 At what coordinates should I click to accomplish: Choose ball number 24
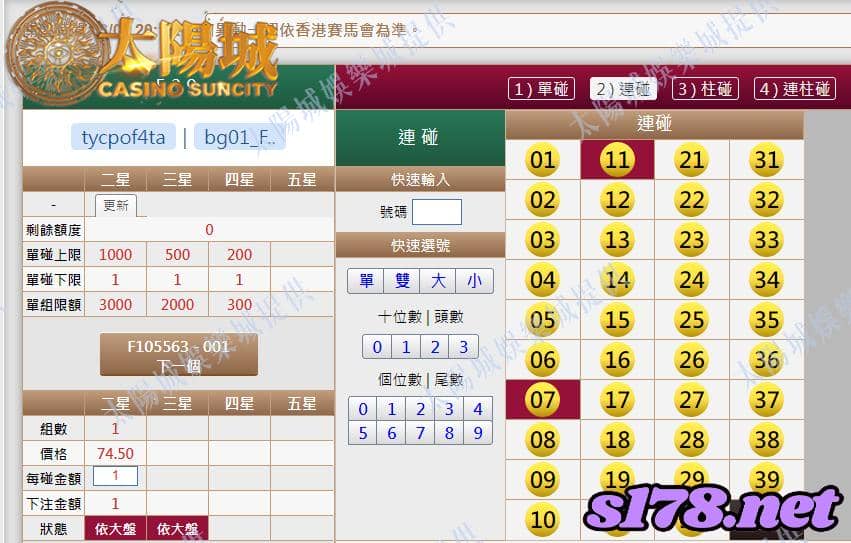(x=692, y=280)
